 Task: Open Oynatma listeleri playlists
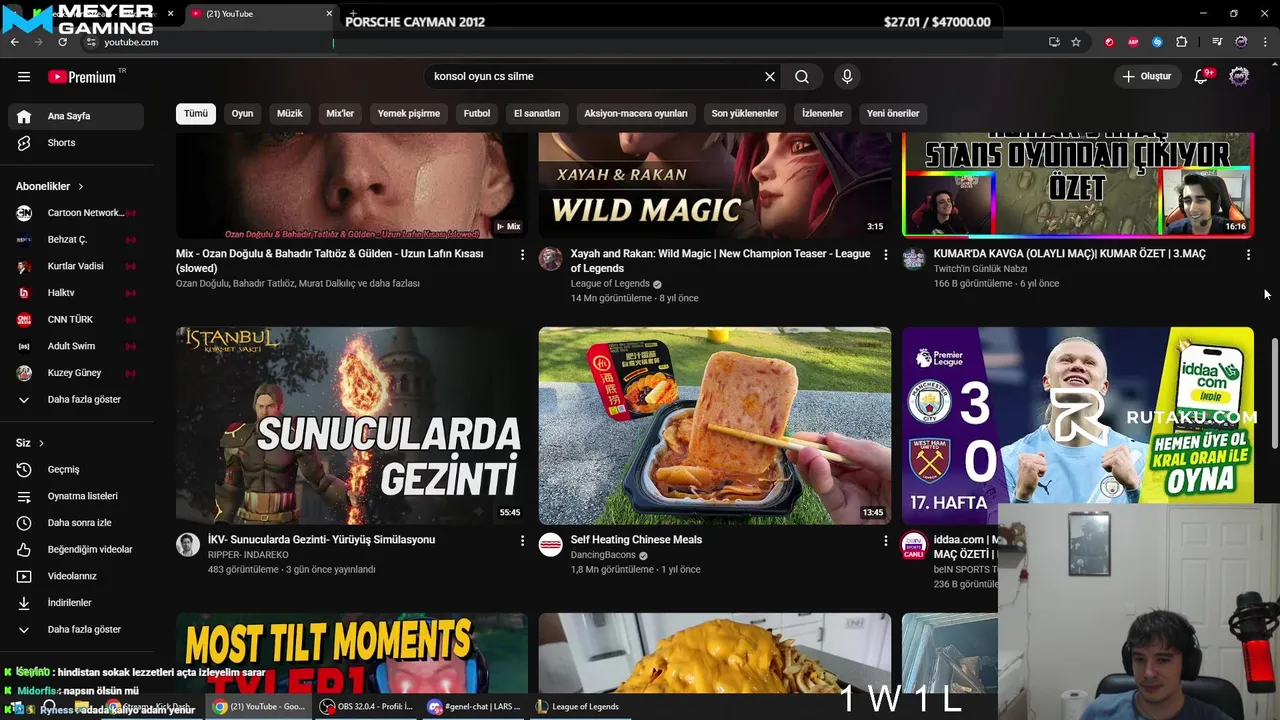76,496
